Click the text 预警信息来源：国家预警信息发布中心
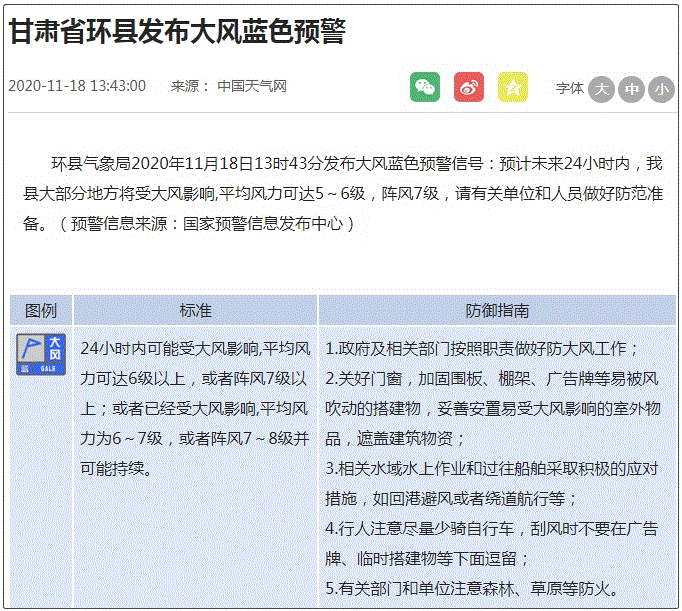This screenshot has width=682, height=611. click(x=207, y=224)
